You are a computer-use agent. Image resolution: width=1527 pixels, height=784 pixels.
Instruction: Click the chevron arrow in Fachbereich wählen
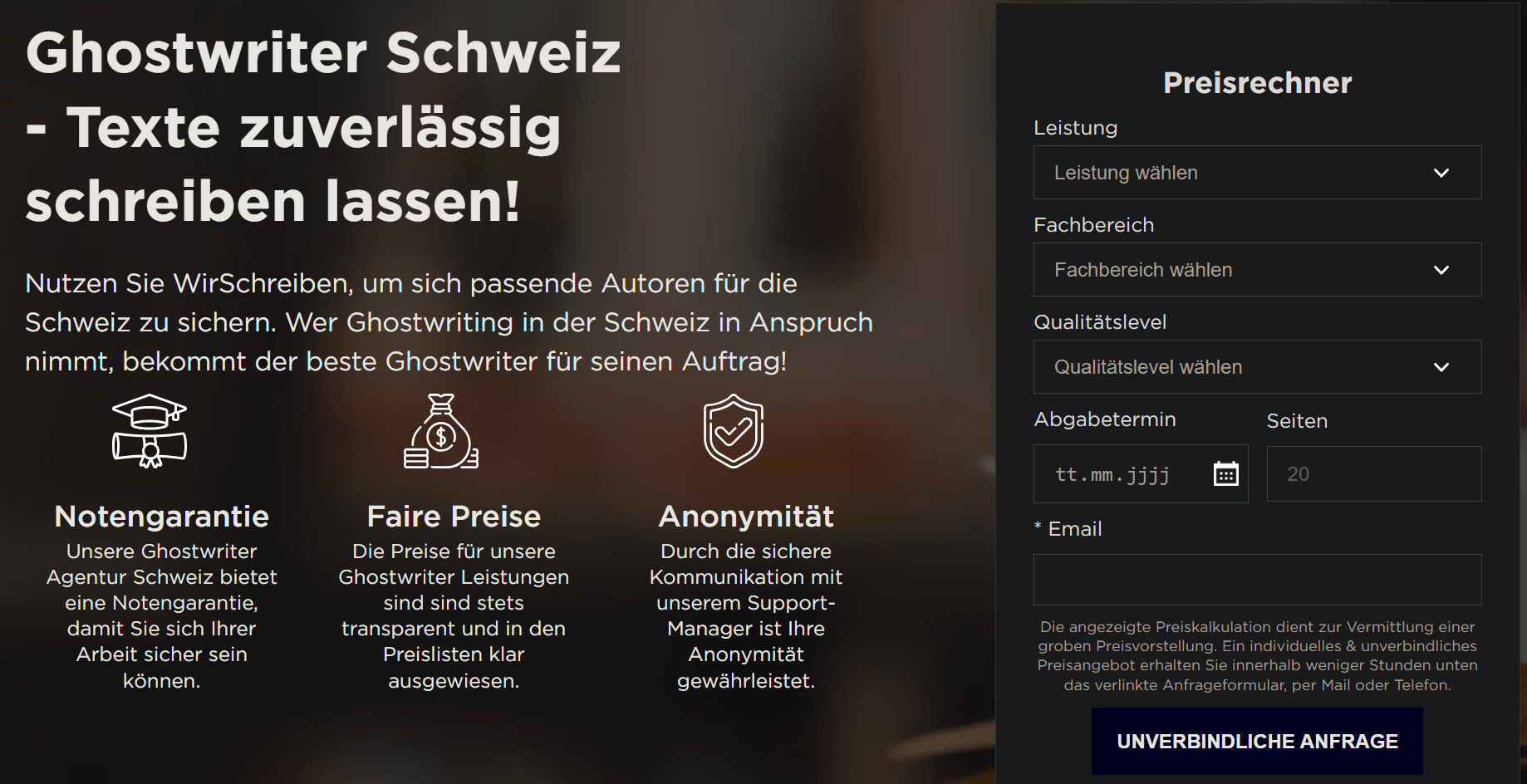tap(1441, 270)
